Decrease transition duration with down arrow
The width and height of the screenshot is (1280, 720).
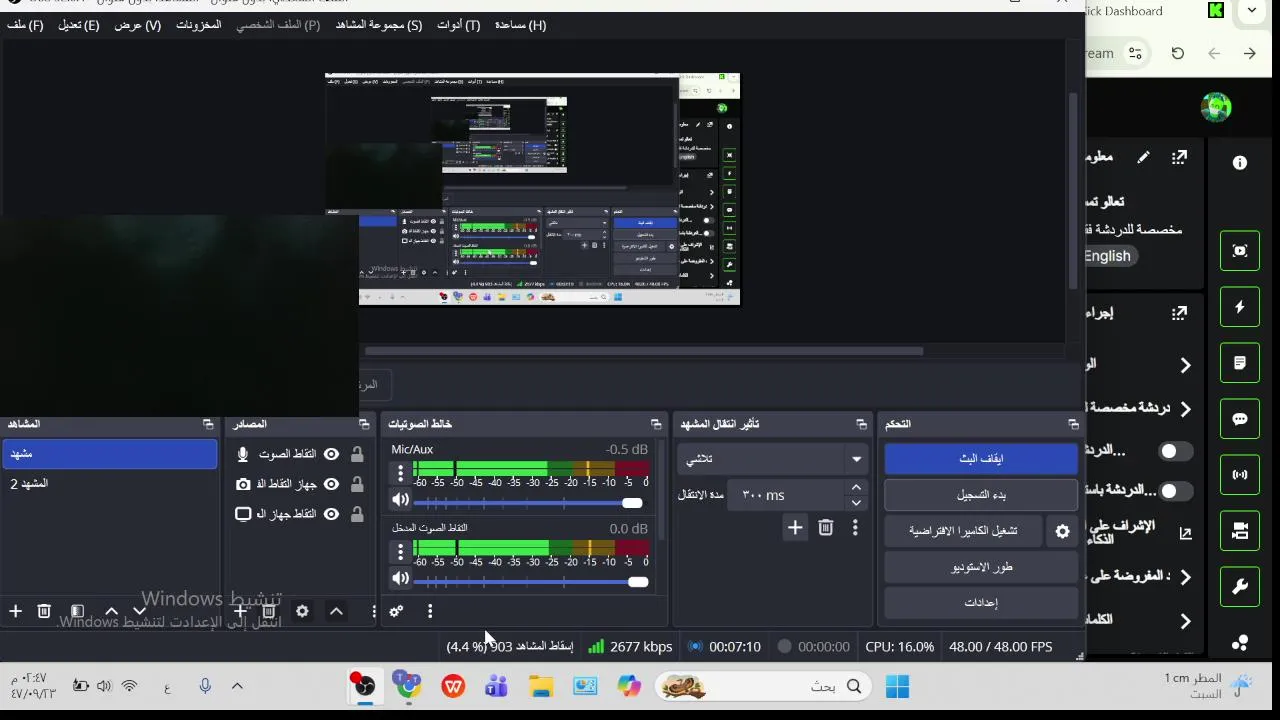click(x=856, y=502)
